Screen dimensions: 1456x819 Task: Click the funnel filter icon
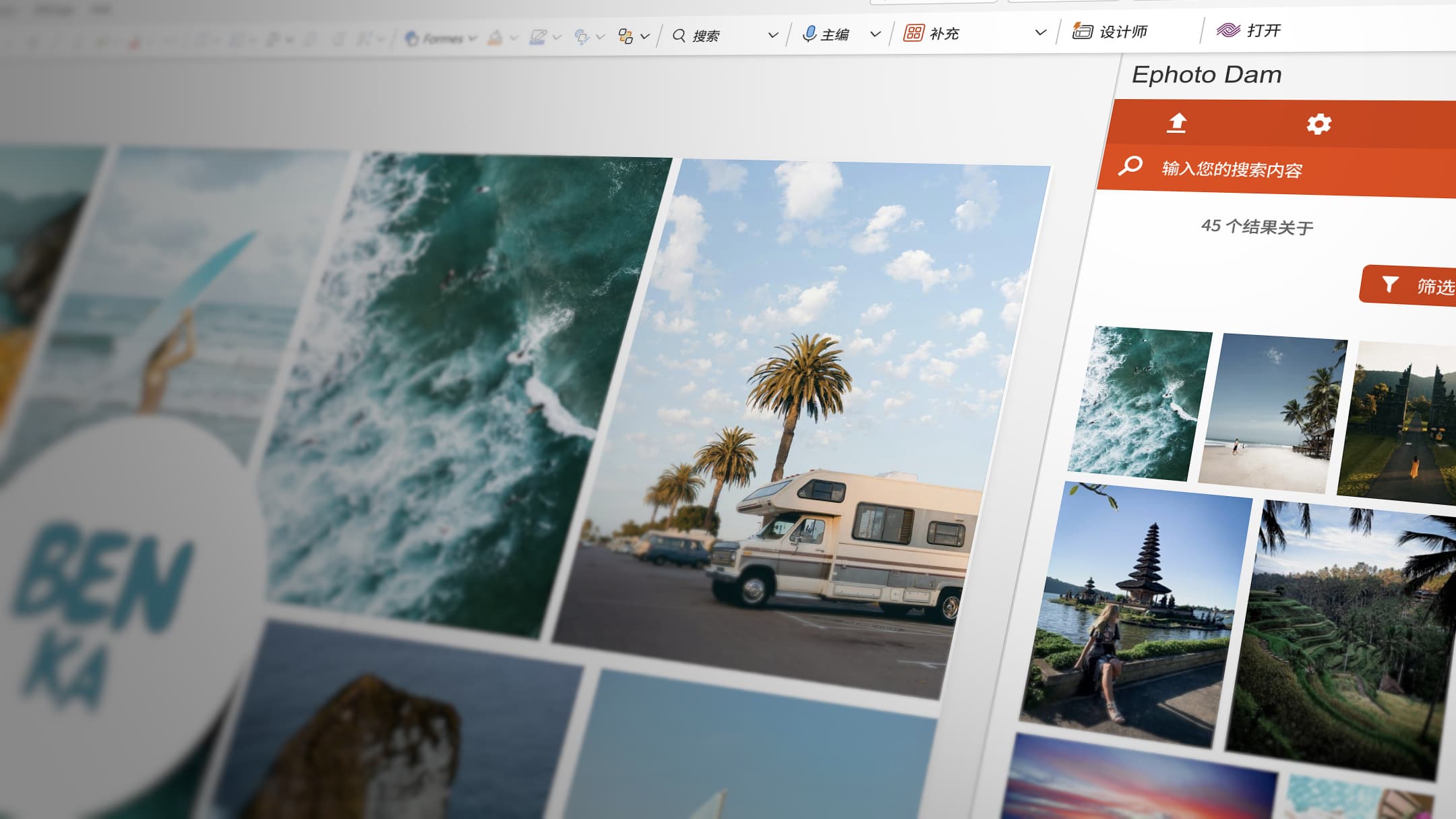coord(1390,284)
